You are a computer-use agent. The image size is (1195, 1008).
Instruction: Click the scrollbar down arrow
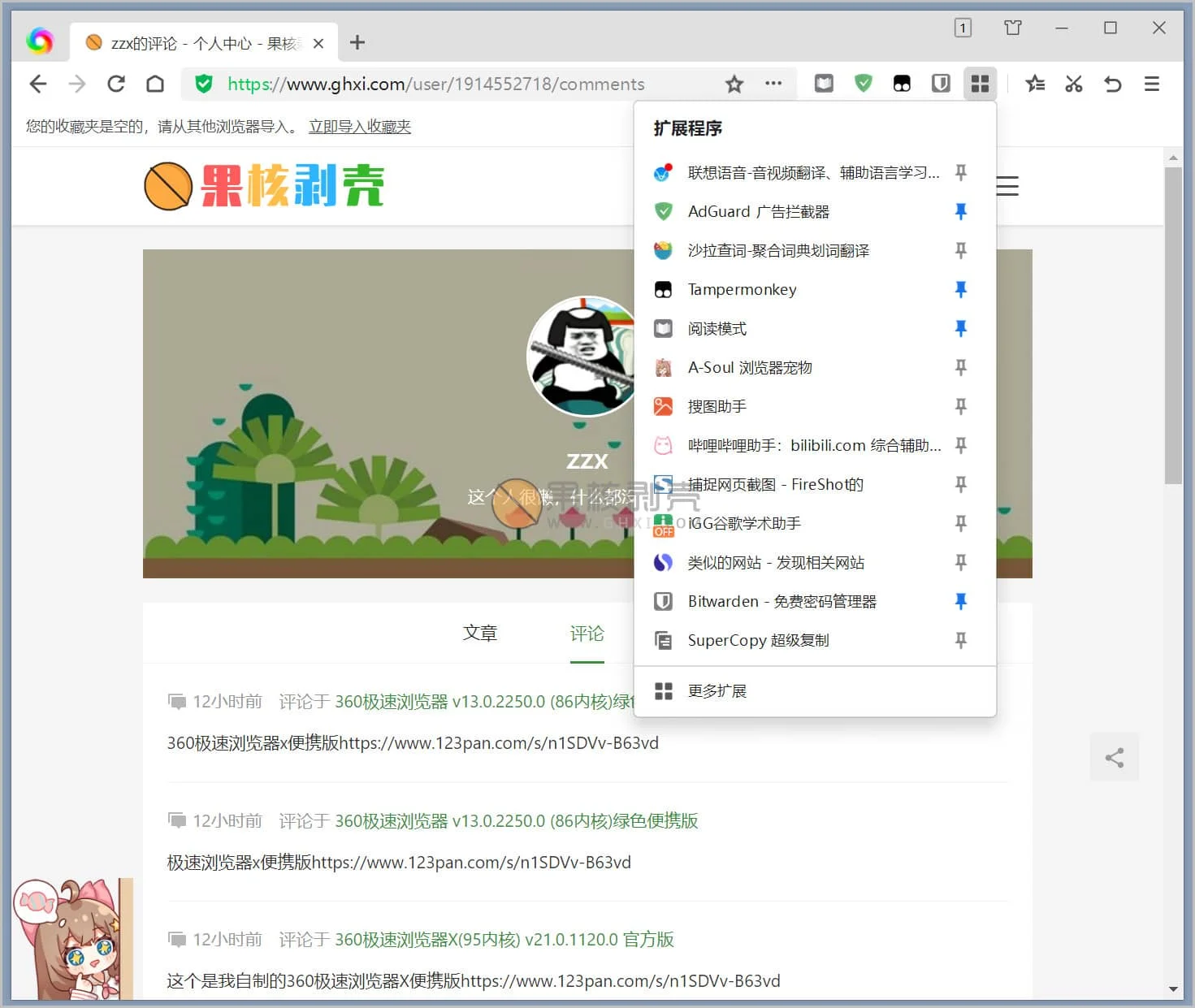point(1173,989)
